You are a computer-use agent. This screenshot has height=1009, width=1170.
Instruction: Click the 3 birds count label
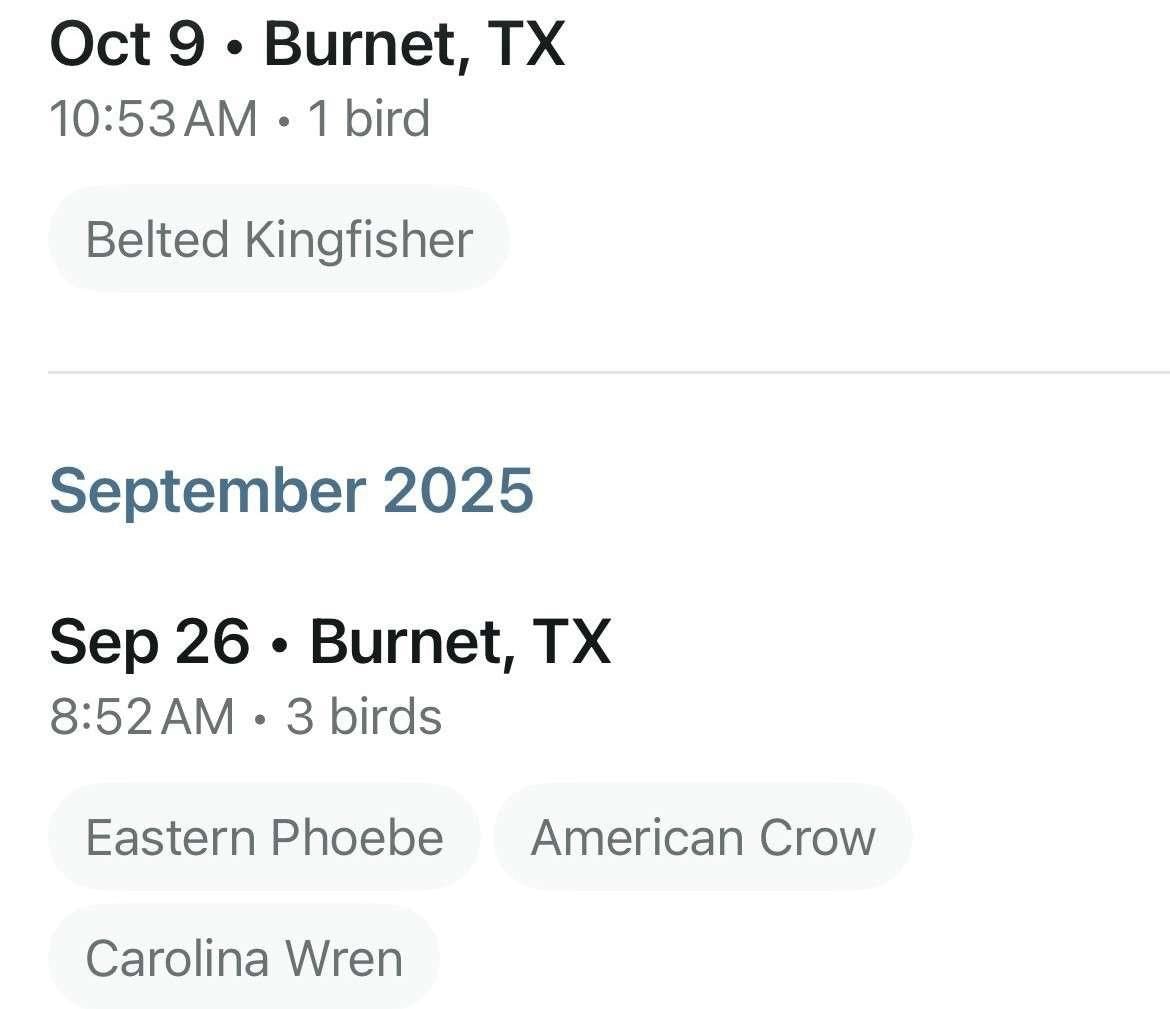point(364,716)
